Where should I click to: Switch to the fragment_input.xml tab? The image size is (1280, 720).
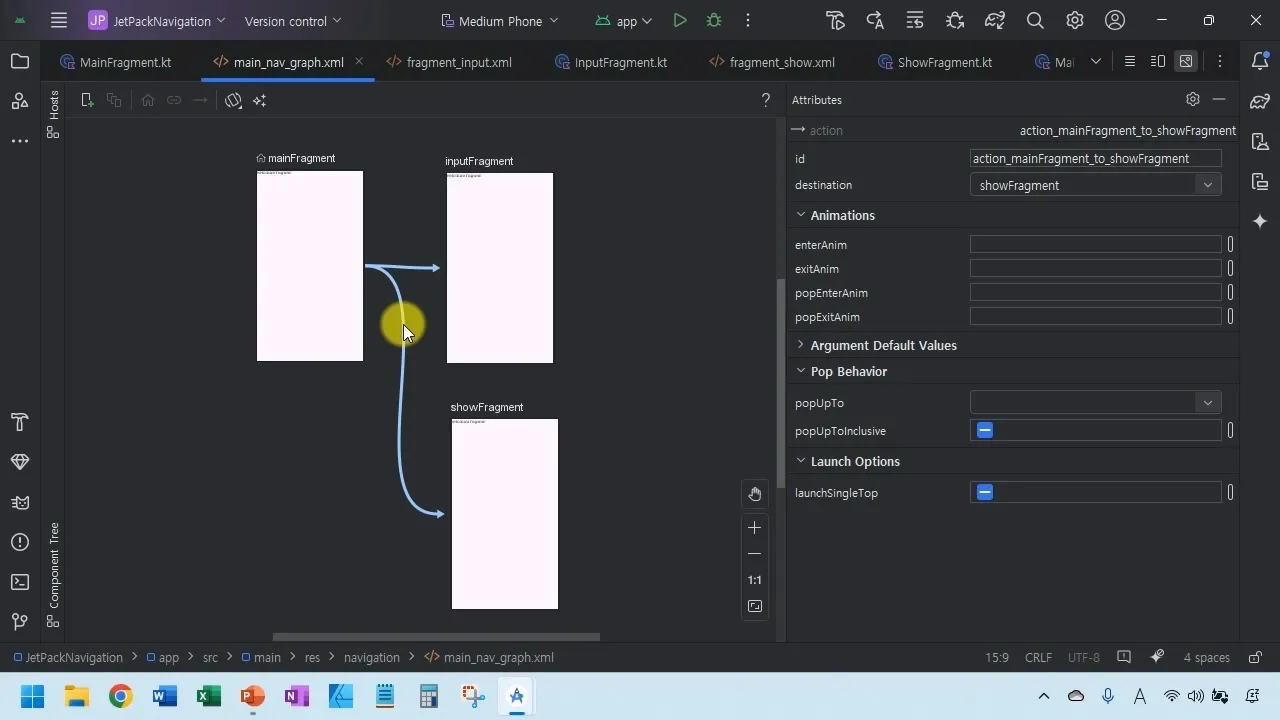[x=459, y=62]
